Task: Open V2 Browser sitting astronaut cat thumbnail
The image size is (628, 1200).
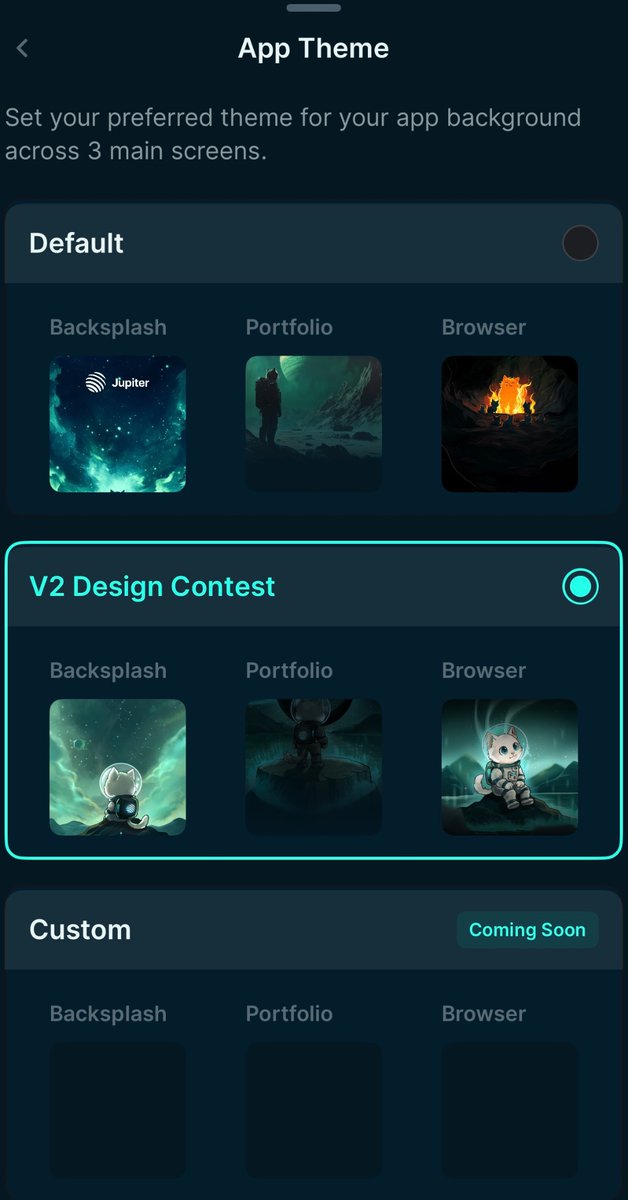Action: (x=510, y=767)
